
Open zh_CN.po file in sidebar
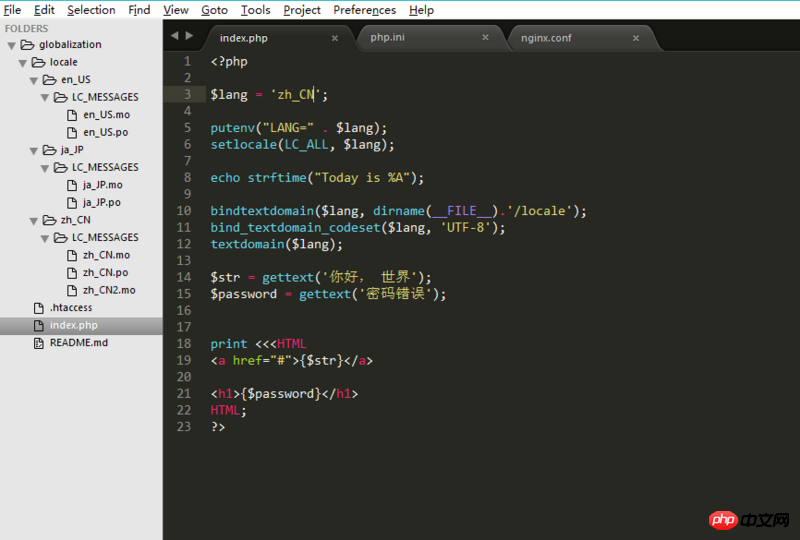coord(105,272)
